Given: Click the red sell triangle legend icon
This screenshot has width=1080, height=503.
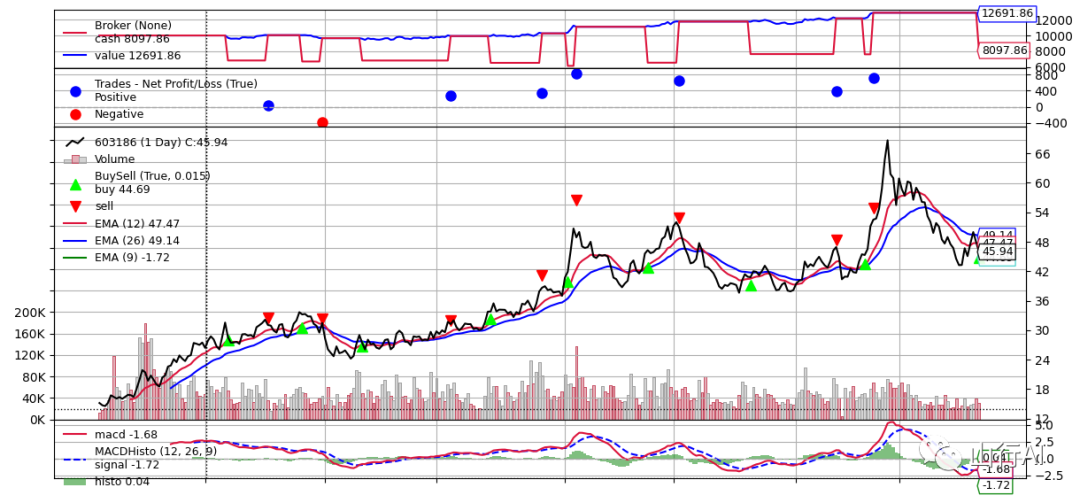Looking at the screenshot, I should pos(75,205).
